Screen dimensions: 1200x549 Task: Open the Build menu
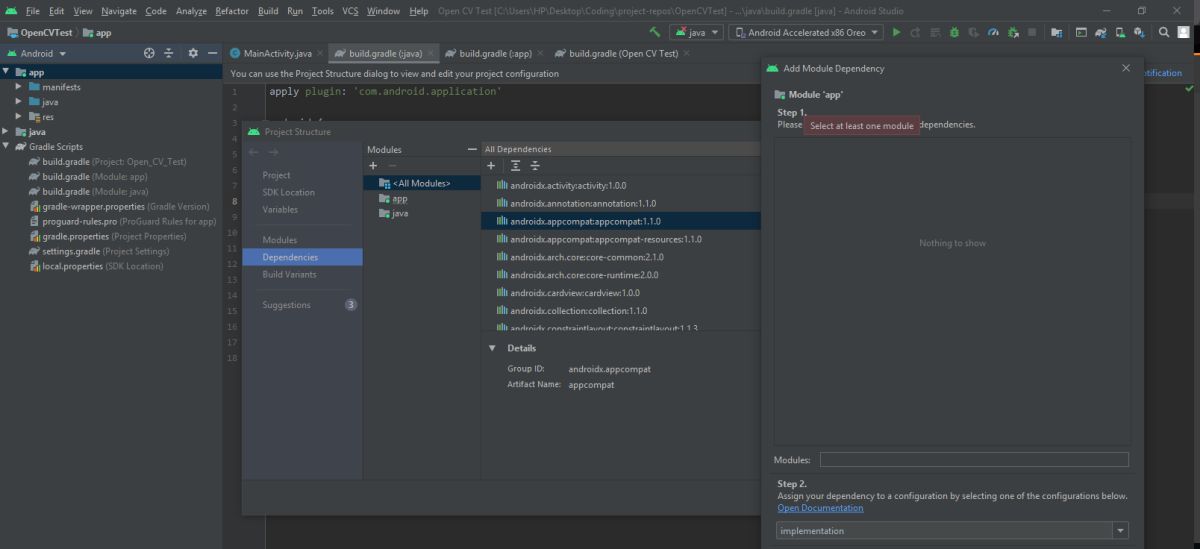(268, 10)
